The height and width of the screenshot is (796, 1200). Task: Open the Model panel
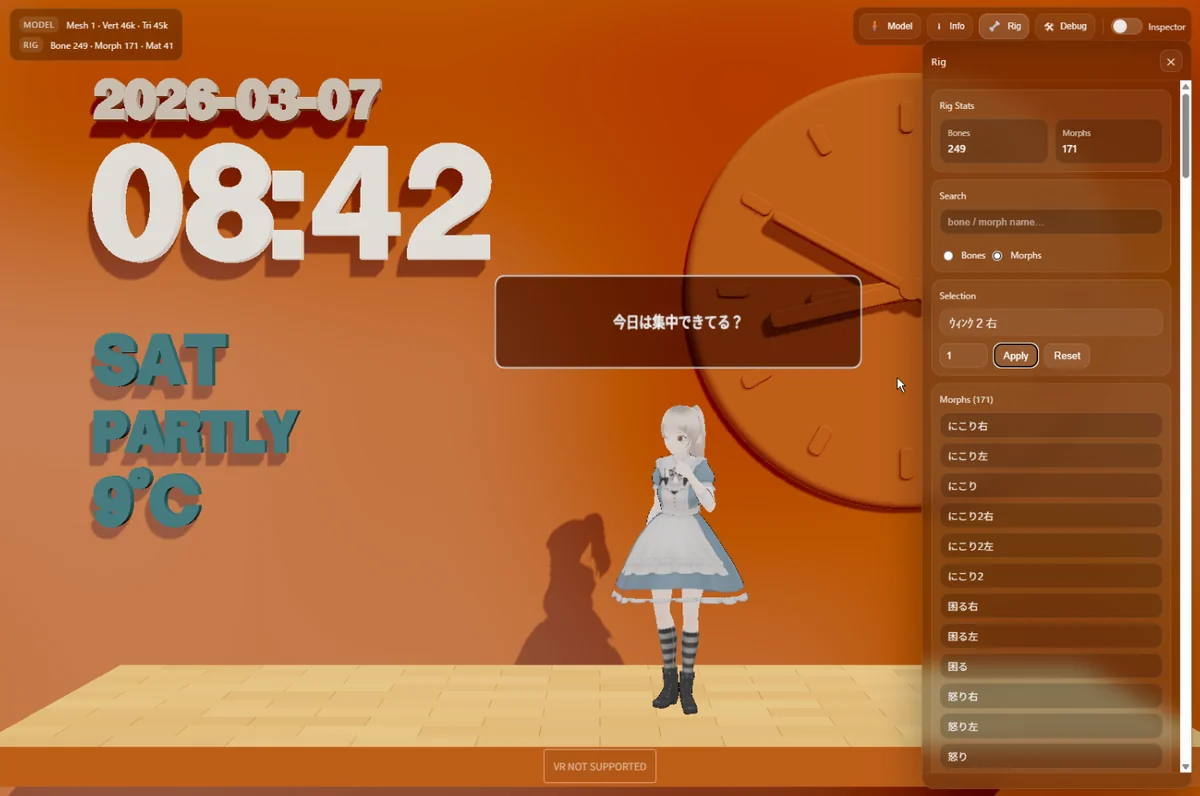(890, 26)
